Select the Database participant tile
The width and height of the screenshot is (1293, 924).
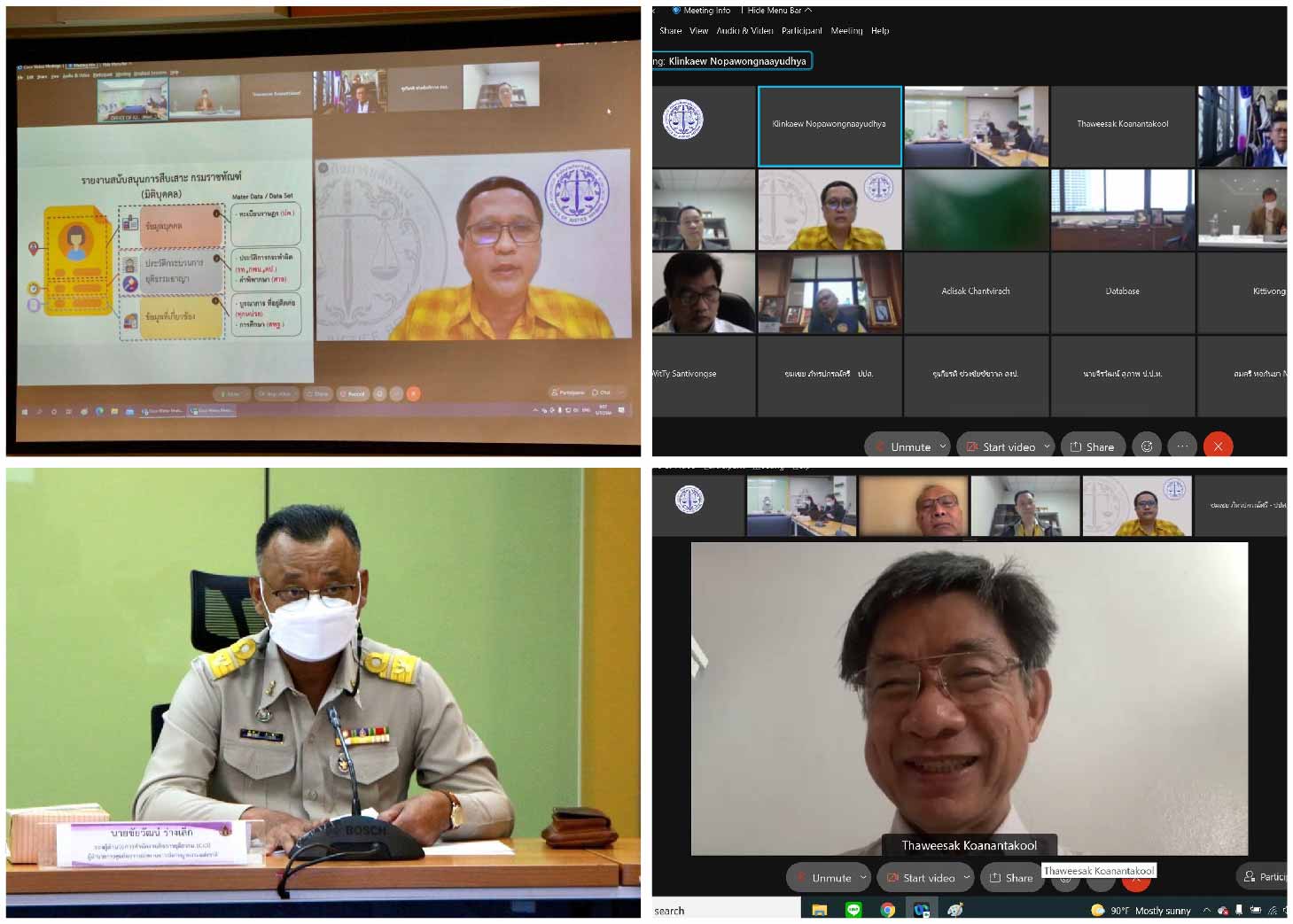click(1122, 291)
